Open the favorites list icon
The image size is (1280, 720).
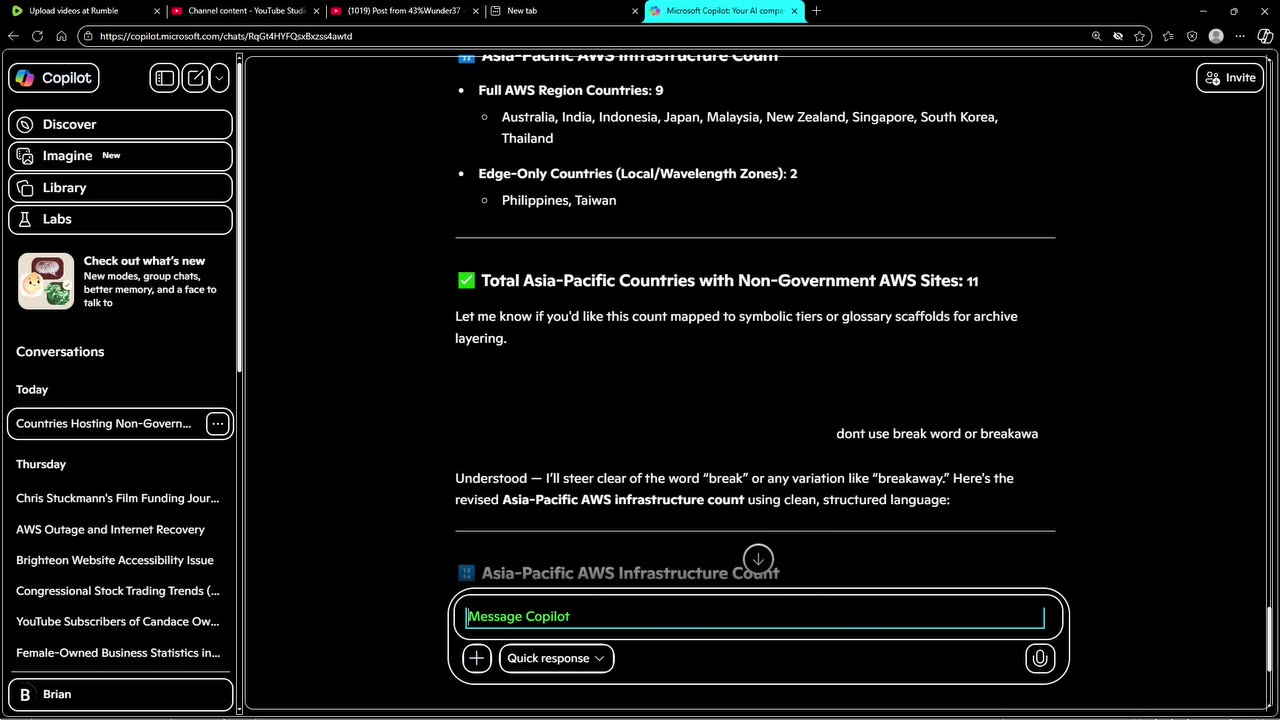click(1168, 36)
